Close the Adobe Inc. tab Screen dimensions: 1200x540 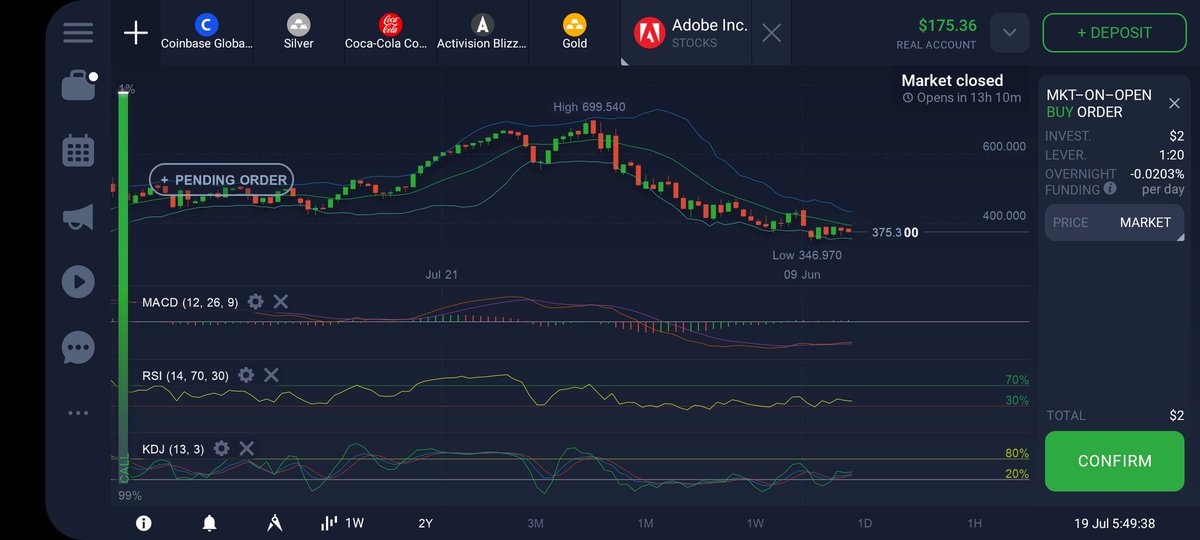coord(771,33)
